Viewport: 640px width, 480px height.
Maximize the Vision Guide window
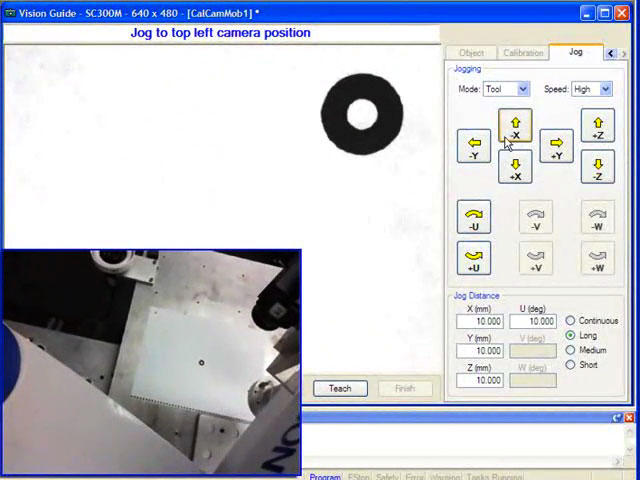click(604, 13)
